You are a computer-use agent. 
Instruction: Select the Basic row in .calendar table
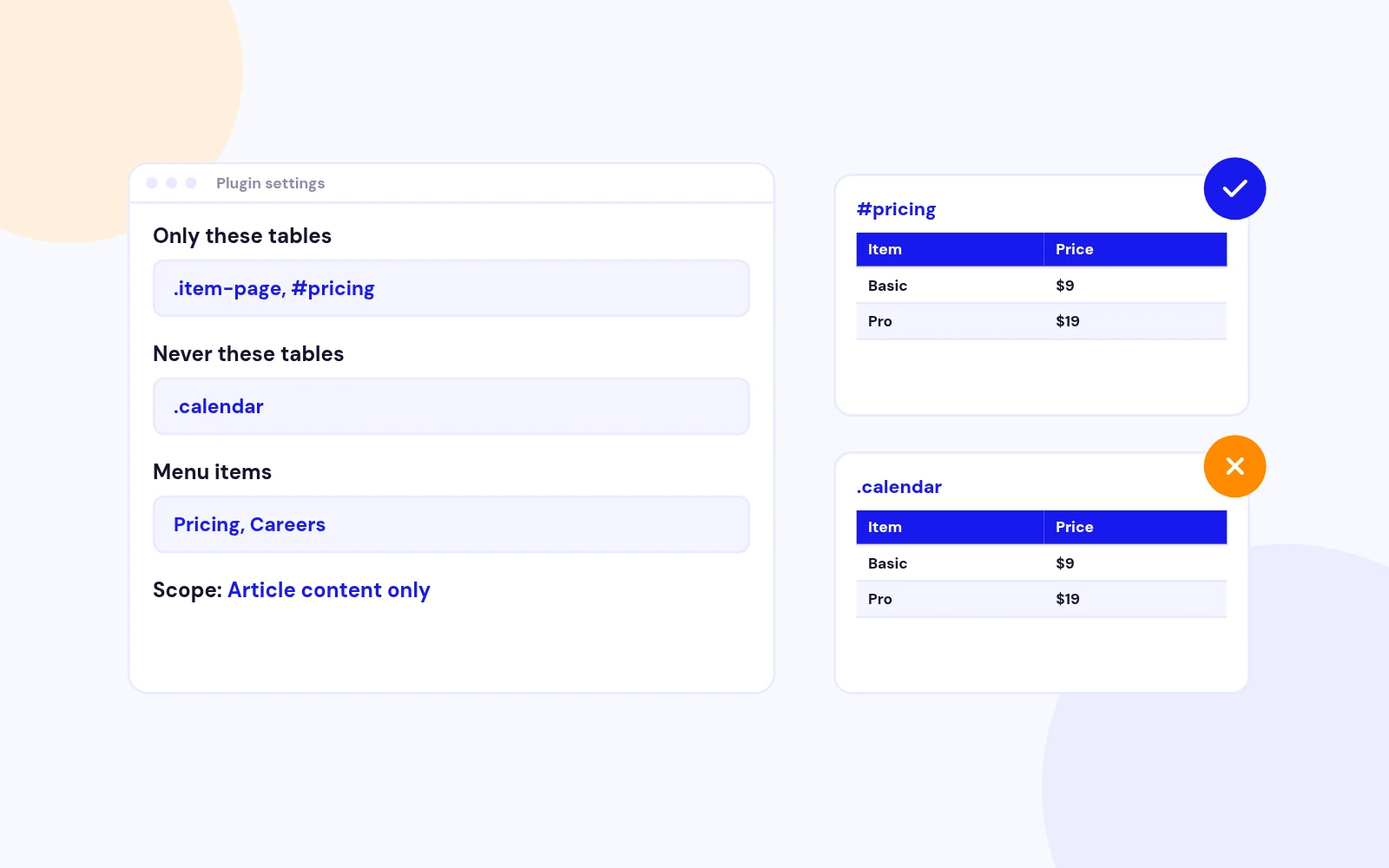(x=1042, y=563)
